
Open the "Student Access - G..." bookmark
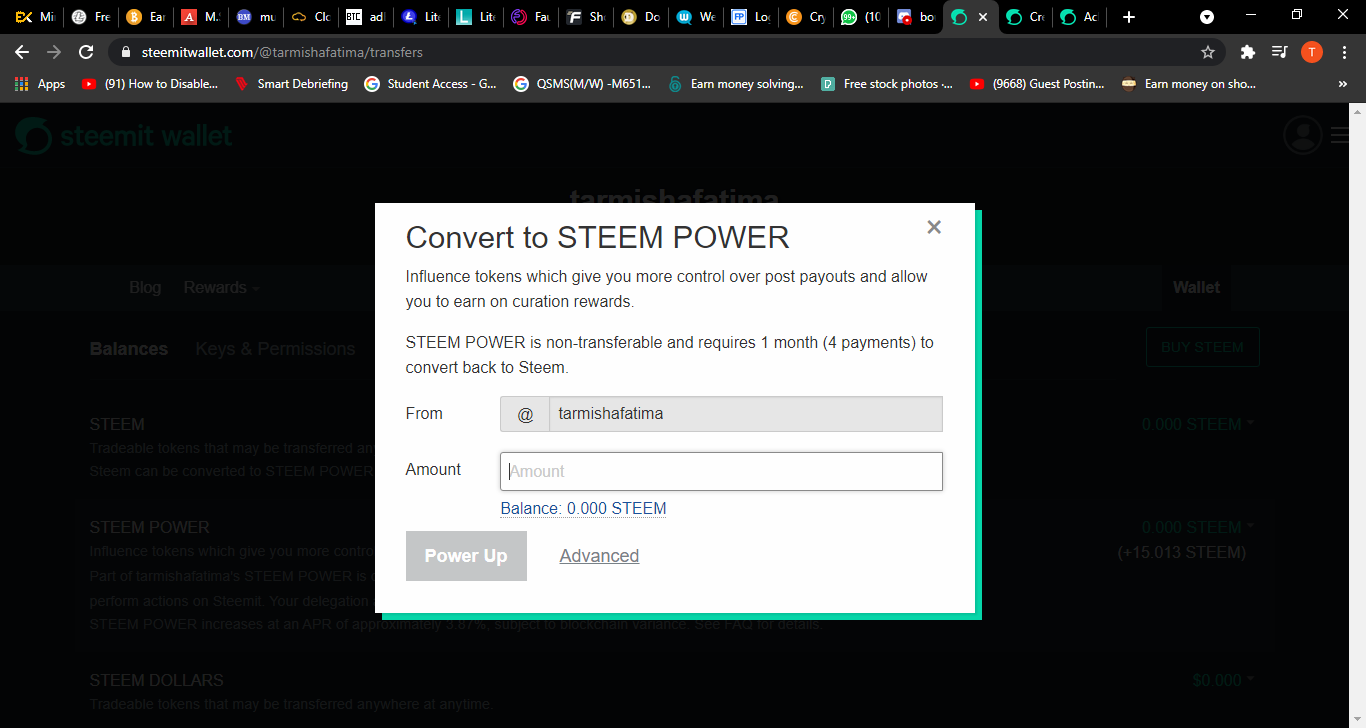(430, 84)
